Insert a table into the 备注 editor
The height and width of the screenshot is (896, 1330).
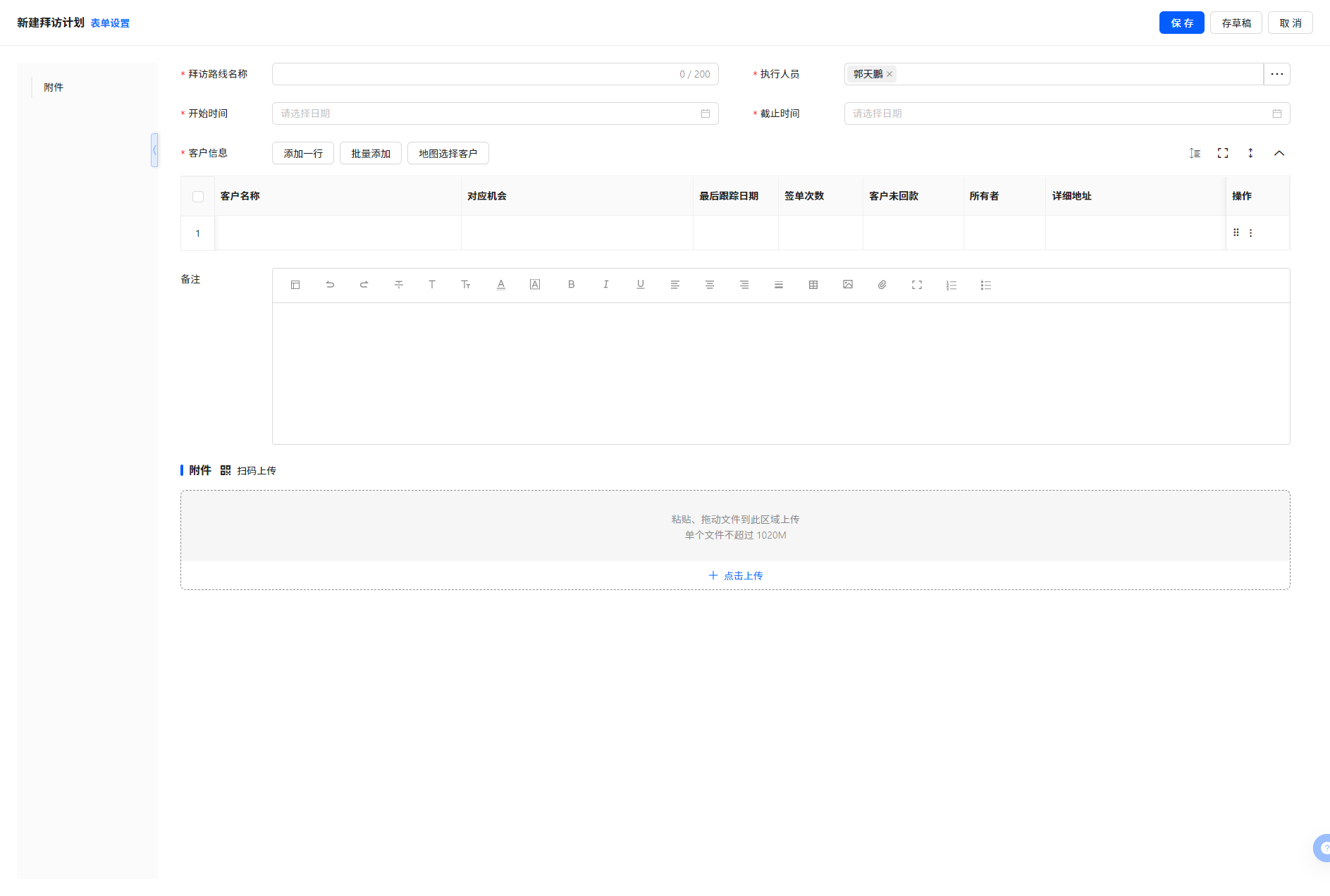point(813,285)
